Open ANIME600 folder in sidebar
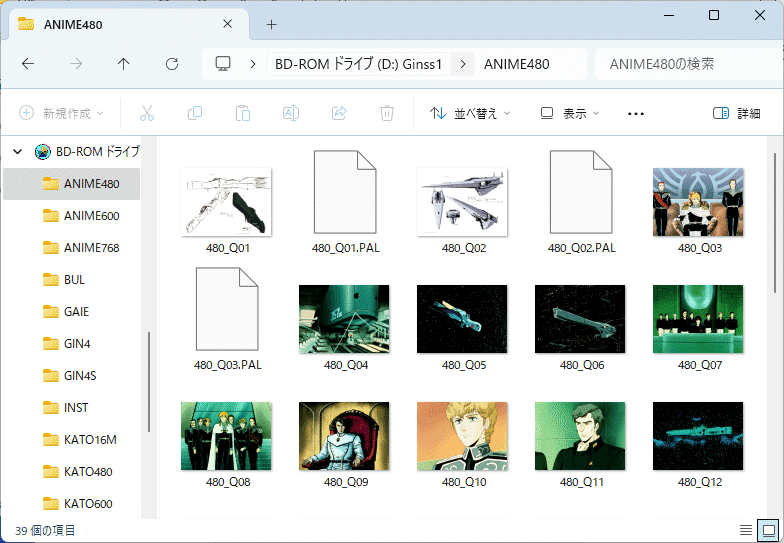The width and height of the screenshot is (784, 543). pyautogui.click(x=72, y=216)
